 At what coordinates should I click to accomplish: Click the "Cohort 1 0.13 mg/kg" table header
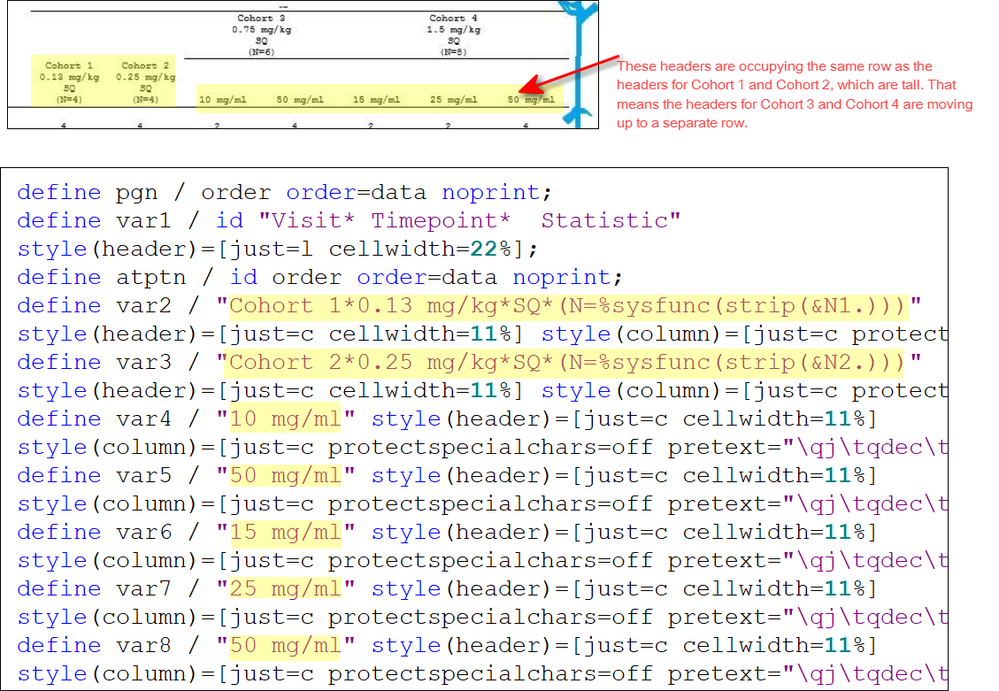click(69, 82)
